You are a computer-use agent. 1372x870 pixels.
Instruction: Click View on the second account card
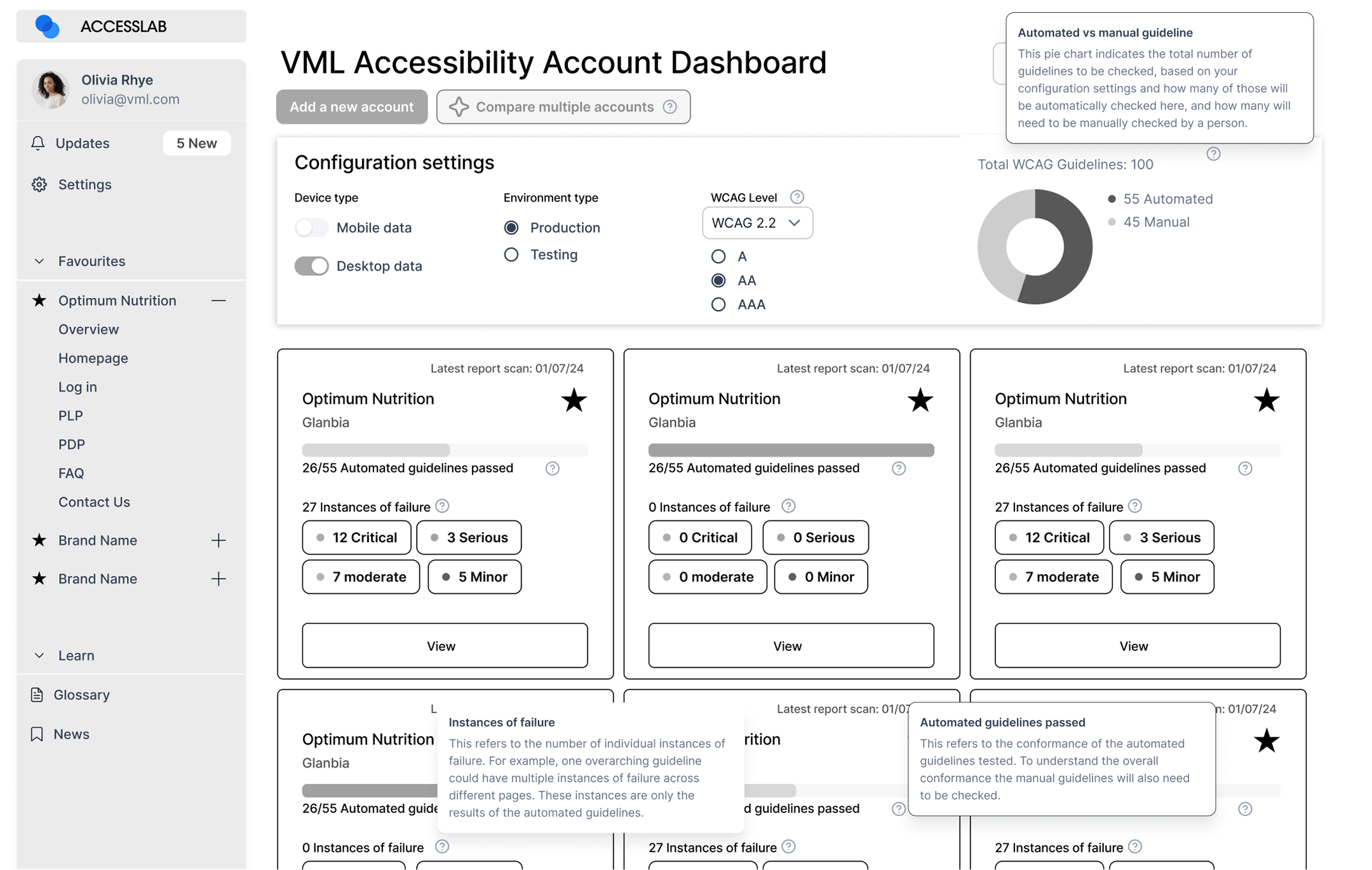click(791, 645)
